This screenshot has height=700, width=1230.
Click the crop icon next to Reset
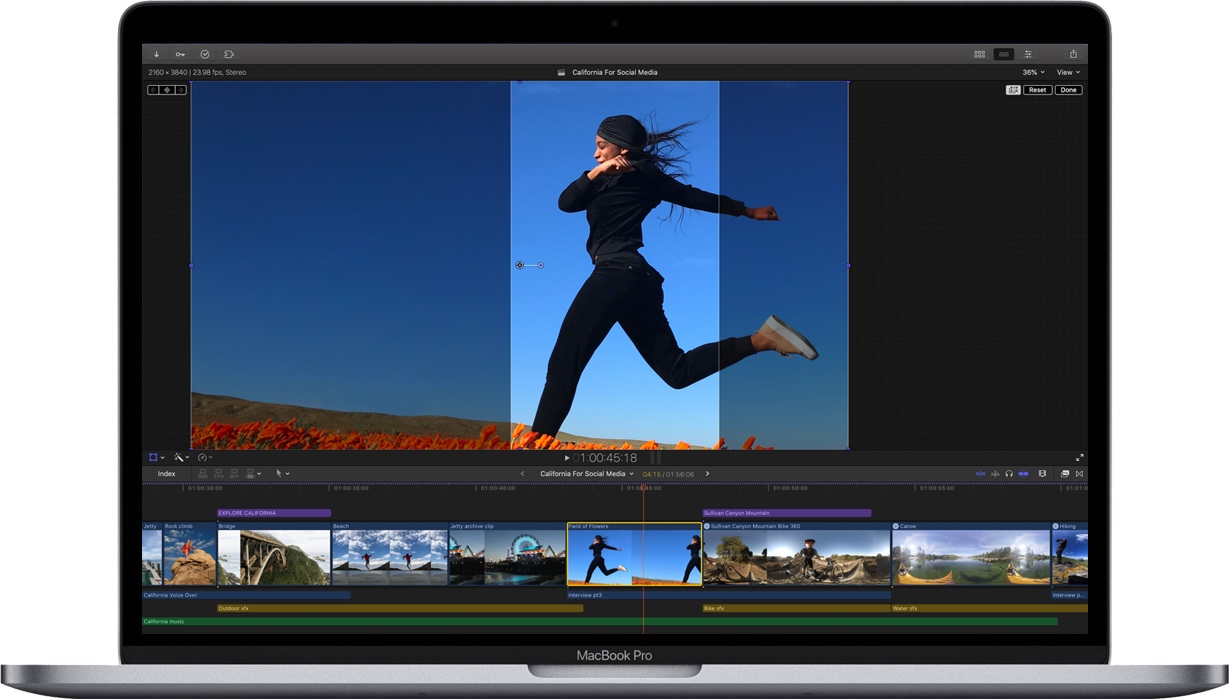[x=1013, y=89]
